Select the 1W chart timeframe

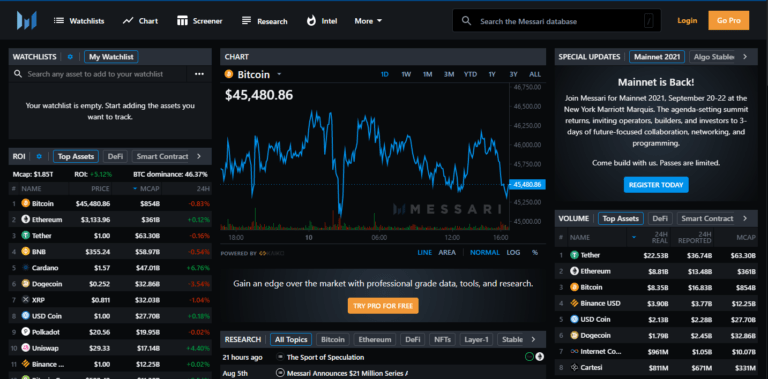point(406,74)
